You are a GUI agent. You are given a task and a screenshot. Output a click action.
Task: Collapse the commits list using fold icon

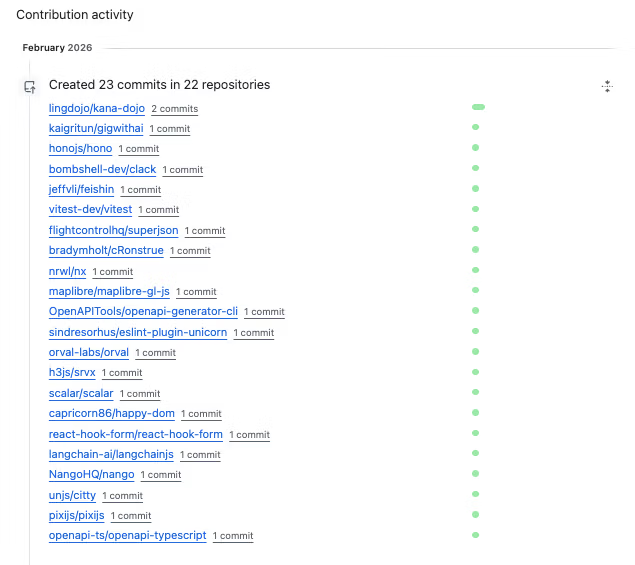(607, 86)
